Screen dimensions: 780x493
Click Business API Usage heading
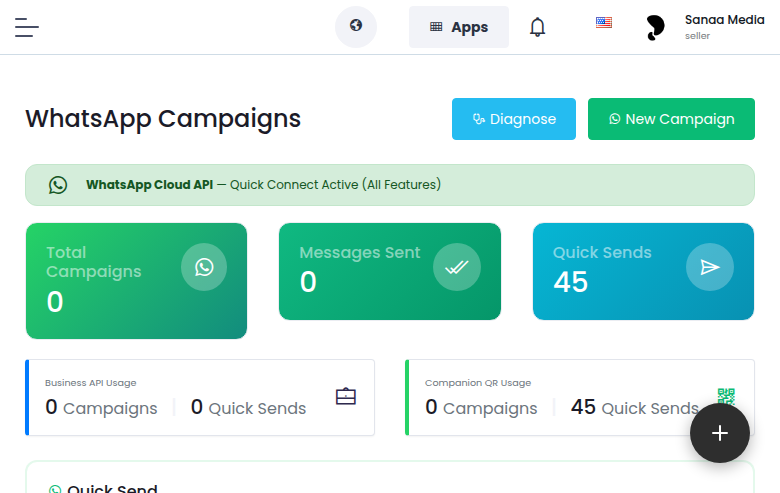pos(91,383)
